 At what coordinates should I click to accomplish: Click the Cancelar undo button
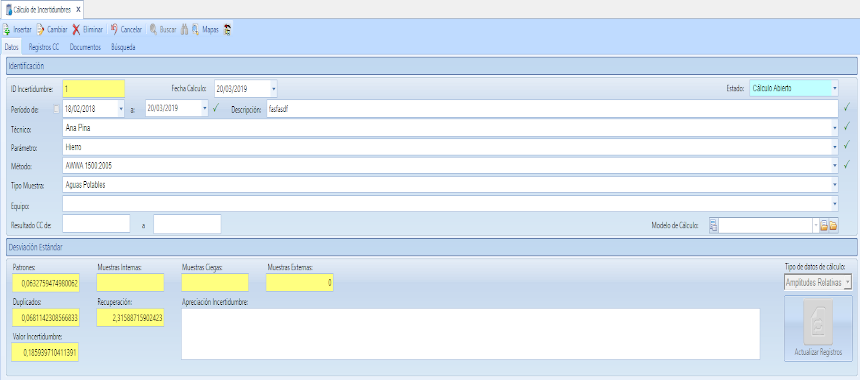[x=126, y=30]
